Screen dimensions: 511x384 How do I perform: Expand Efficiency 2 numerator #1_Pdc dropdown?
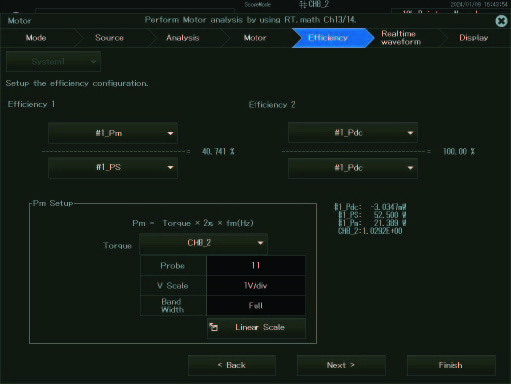353,133
